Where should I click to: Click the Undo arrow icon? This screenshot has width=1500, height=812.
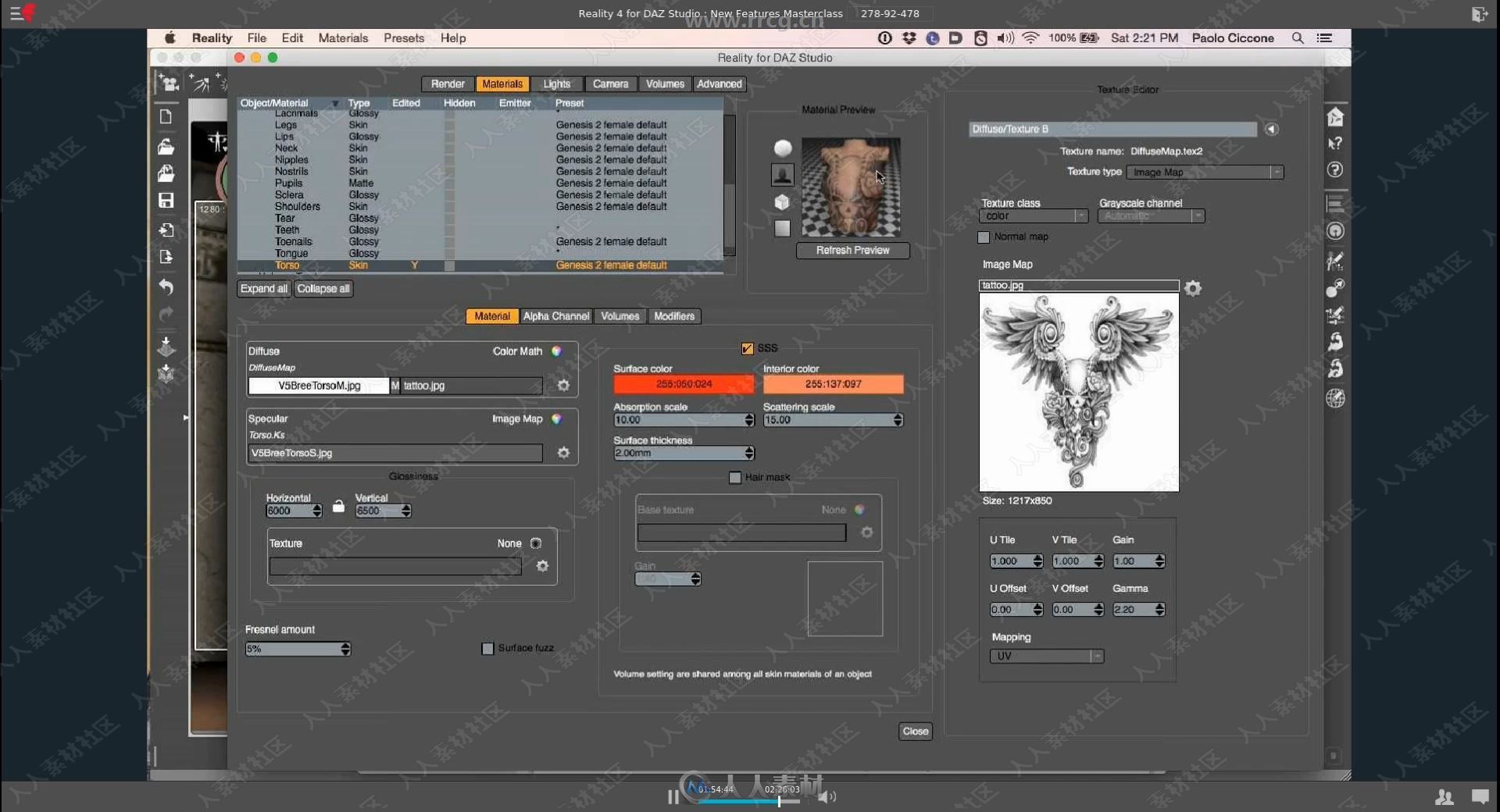pyautogui.click(x=166, y=287)
